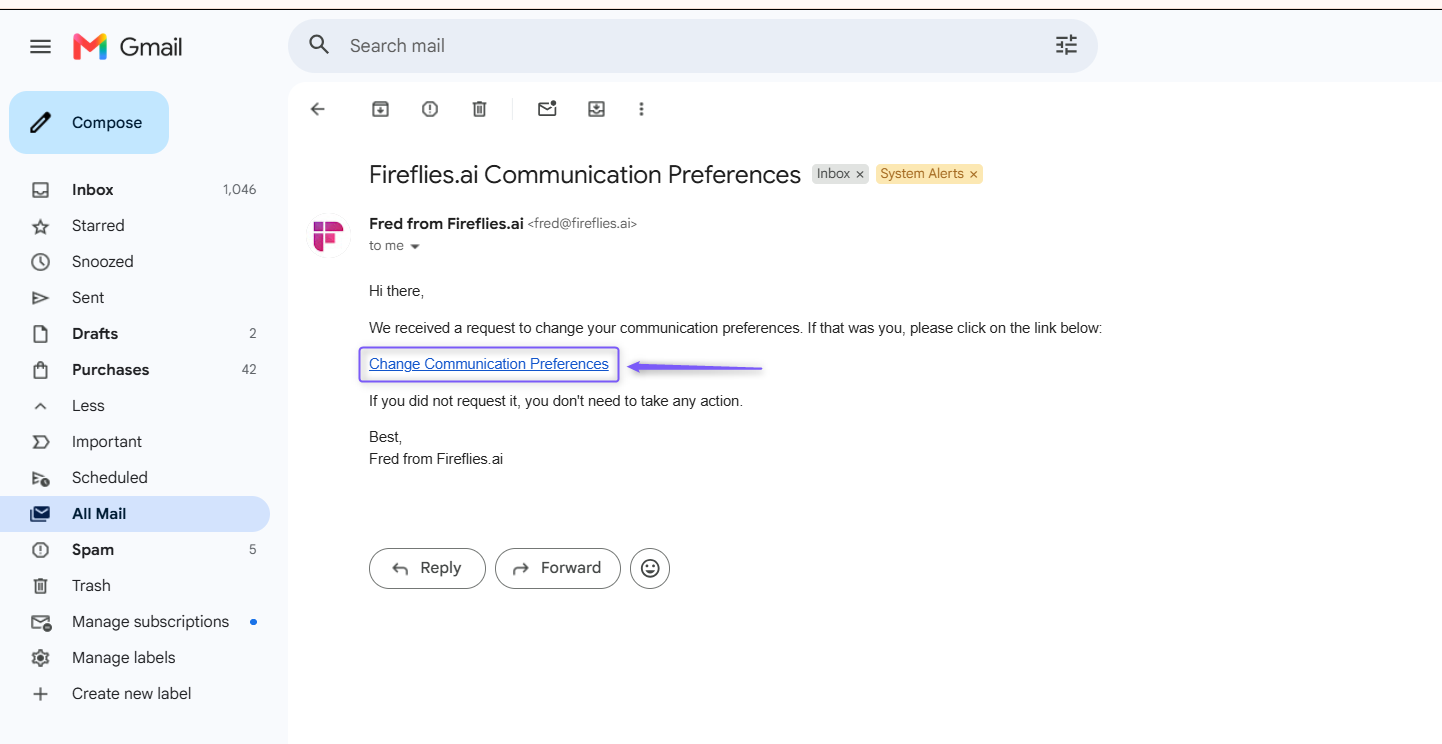This screenshot has width=1442, height=744.
Task: Open the main menu hamburger icon
Action: click(x=40, y=46)
